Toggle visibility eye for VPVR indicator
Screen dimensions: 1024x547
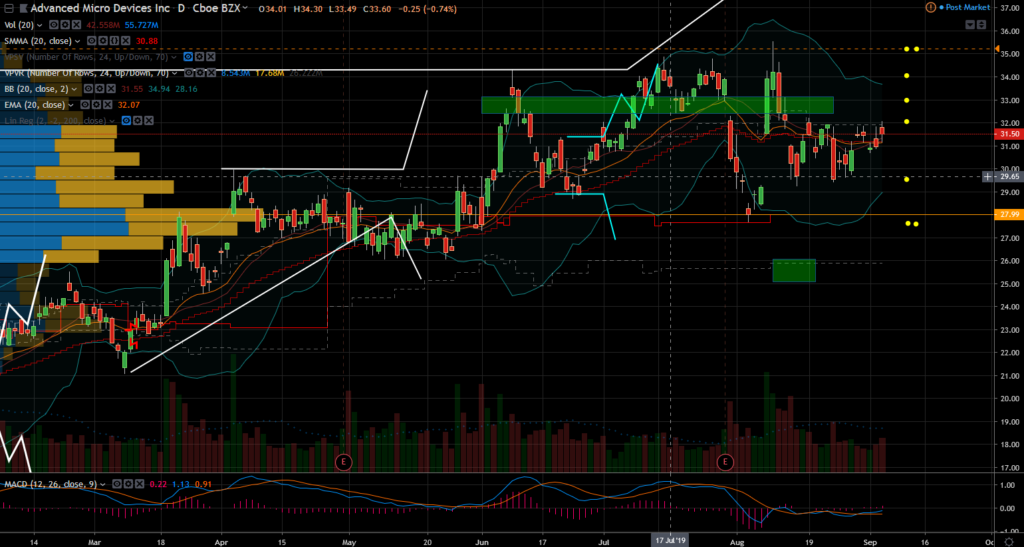coord(189,72)
